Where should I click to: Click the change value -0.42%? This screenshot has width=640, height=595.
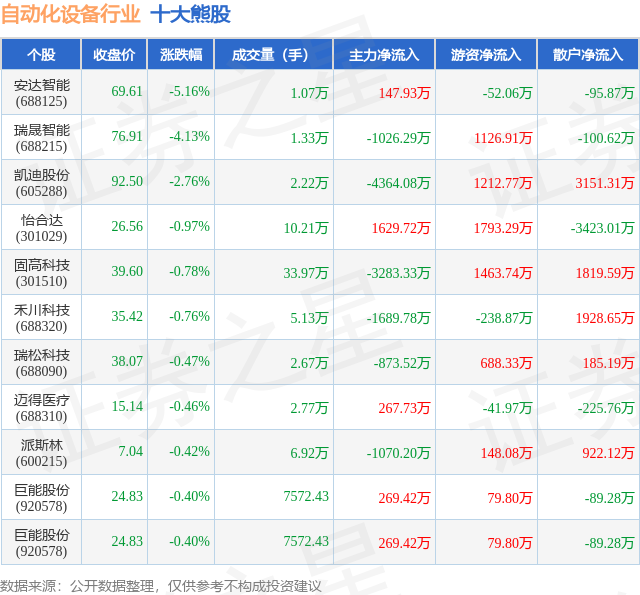[x=189, y=451]
